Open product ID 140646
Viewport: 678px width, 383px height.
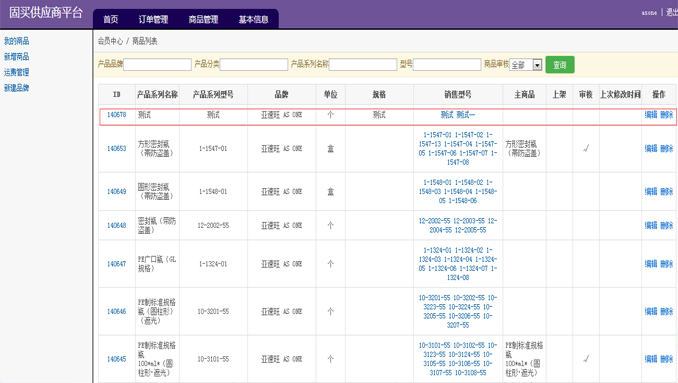117,311
